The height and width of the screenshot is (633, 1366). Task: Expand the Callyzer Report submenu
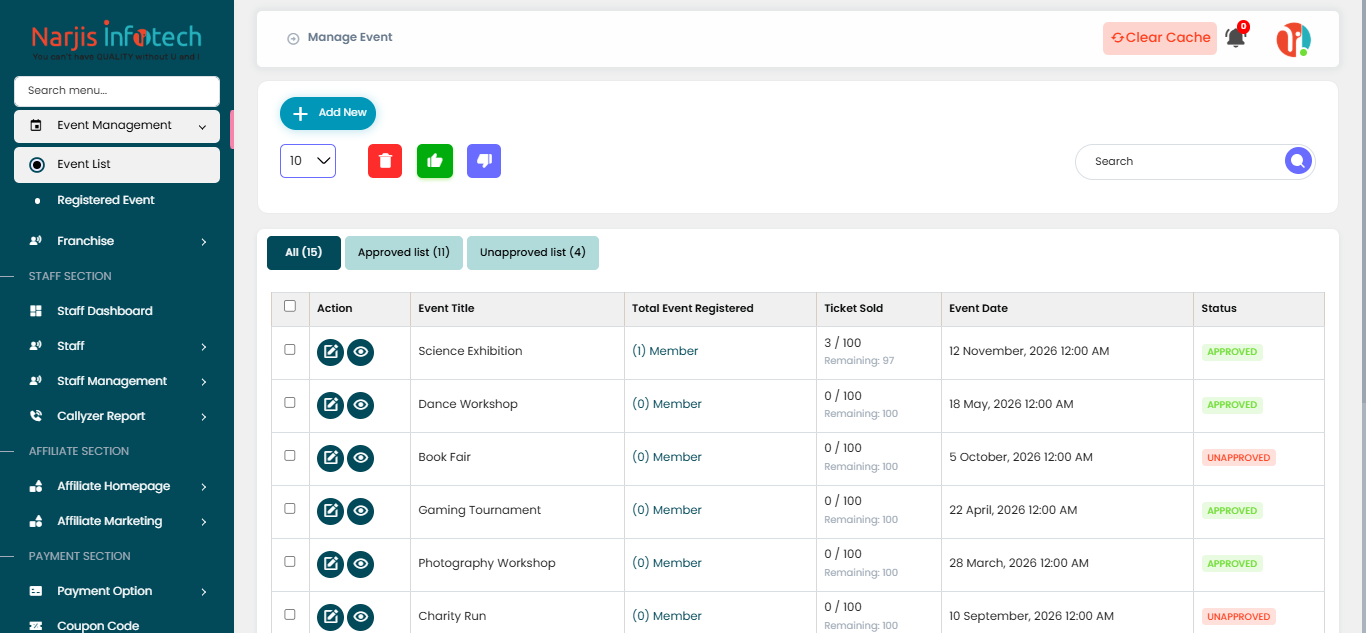117,416
